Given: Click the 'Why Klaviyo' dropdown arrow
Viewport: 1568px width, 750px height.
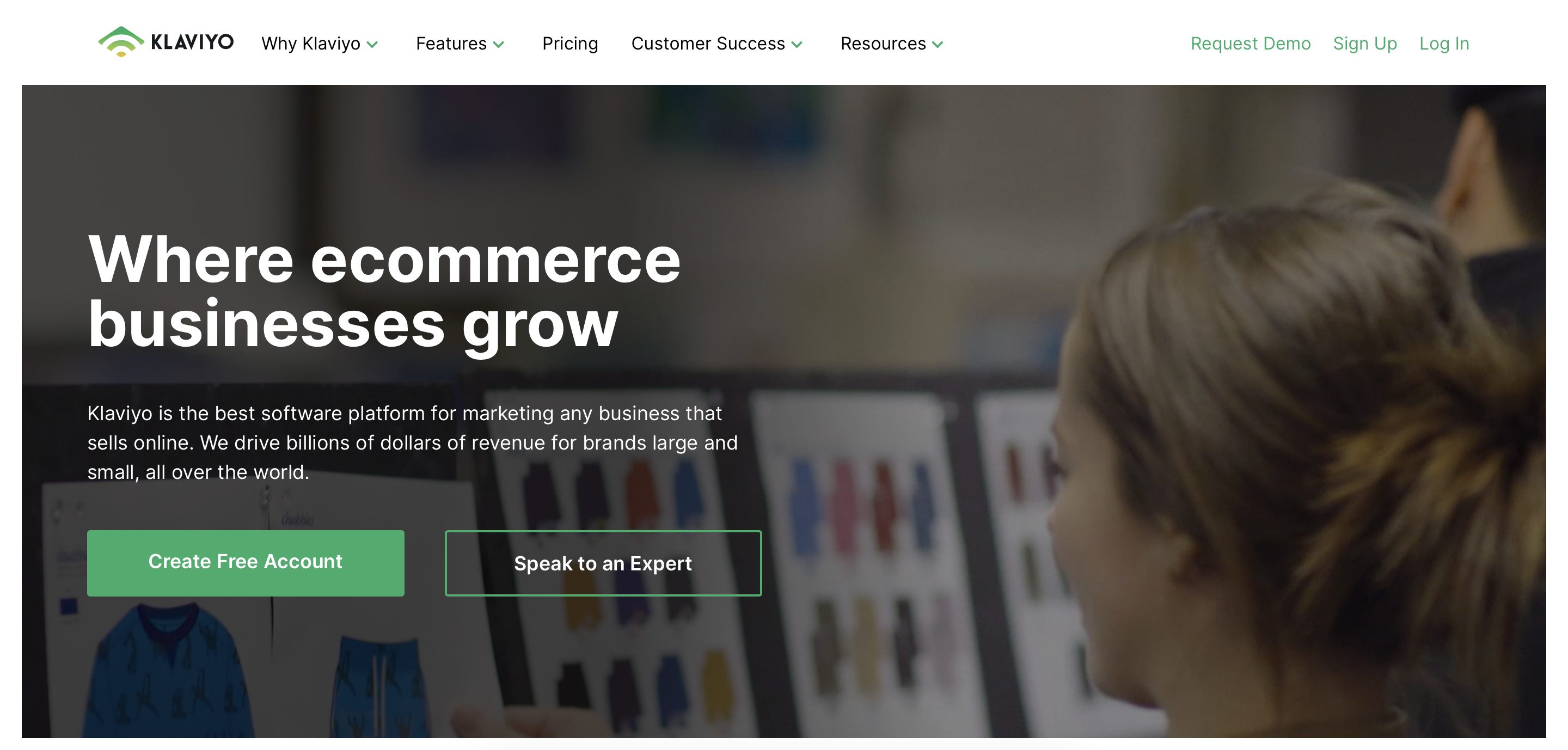Looking at the screenshot, I should pyautogui.click(x=377, y=44).
